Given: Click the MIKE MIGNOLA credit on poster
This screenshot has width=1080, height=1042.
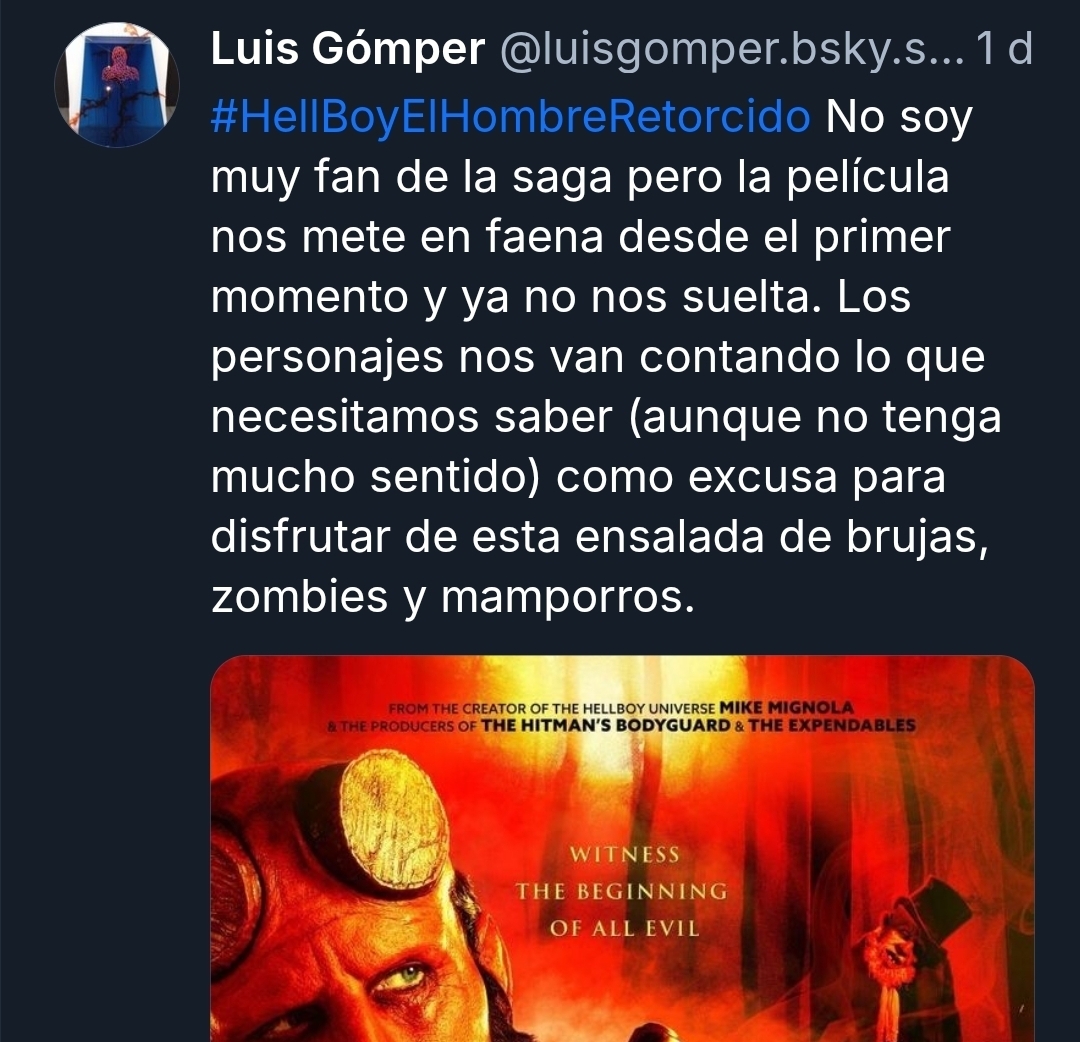Looking at the screenshot, I should coord(787,707).
